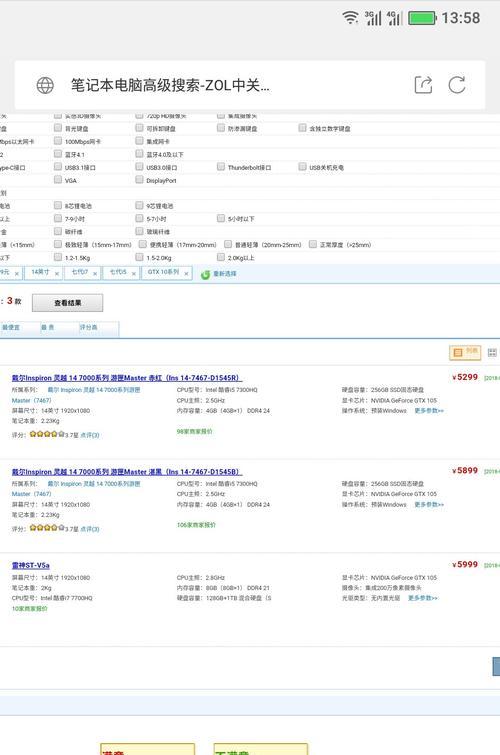500x755 pixels.
Task: Check the 100Mbps网卡 checkbox
Action: pyautogui.click(x=58, y=141)
